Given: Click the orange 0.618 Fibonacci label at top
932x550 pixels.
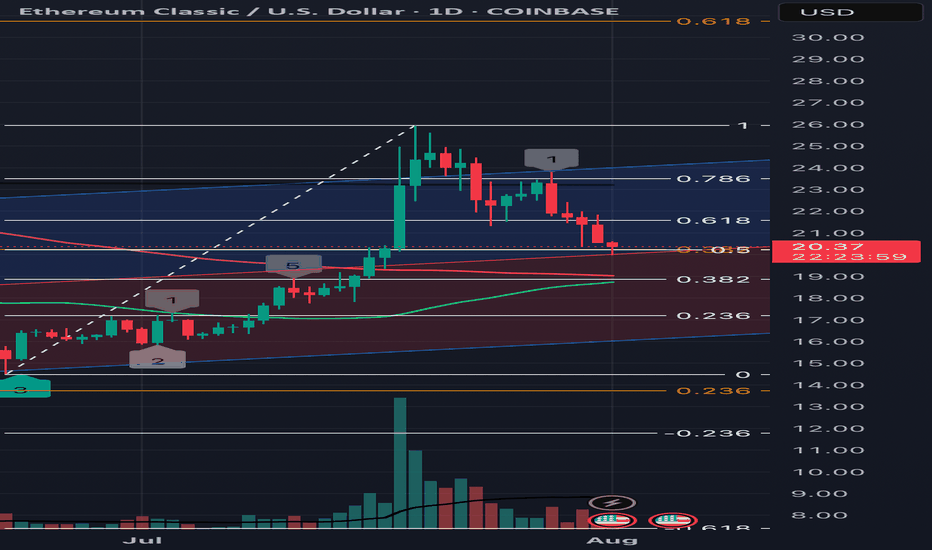Looking at the screenshot, I should [713, 21].
